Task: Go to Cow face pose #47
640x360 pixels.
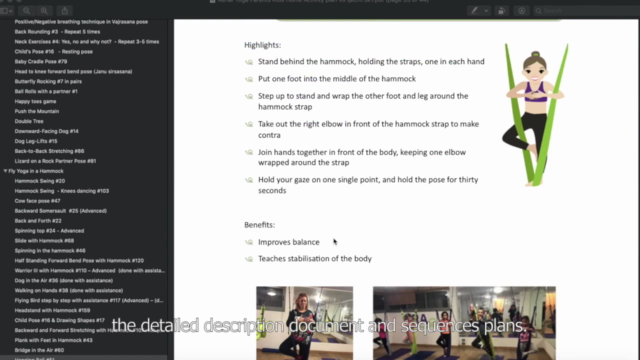Action: pyautogui.click(x=38, y=201)
